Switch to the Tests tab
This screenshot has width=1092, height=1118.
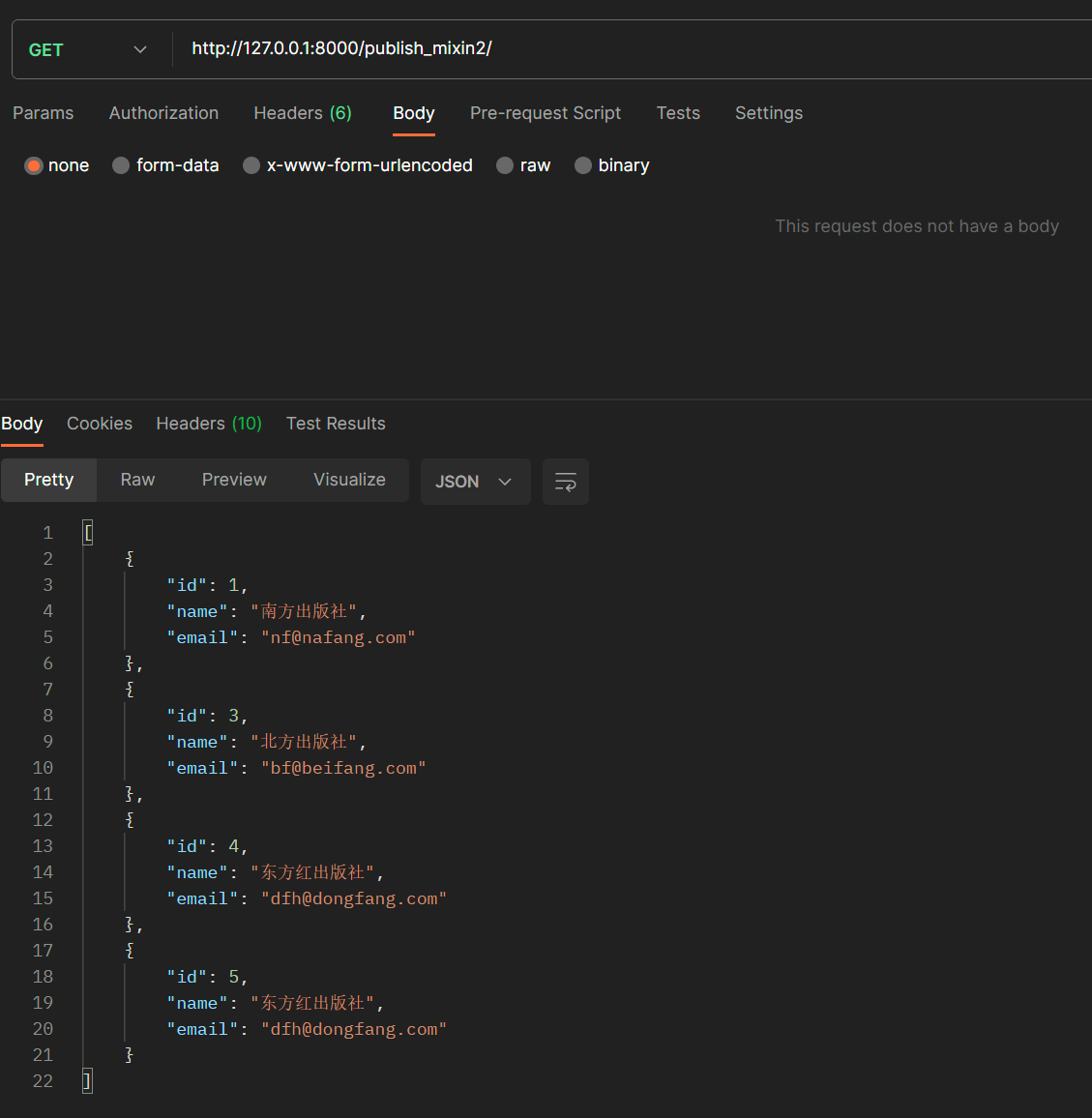[x=677, y=113]
